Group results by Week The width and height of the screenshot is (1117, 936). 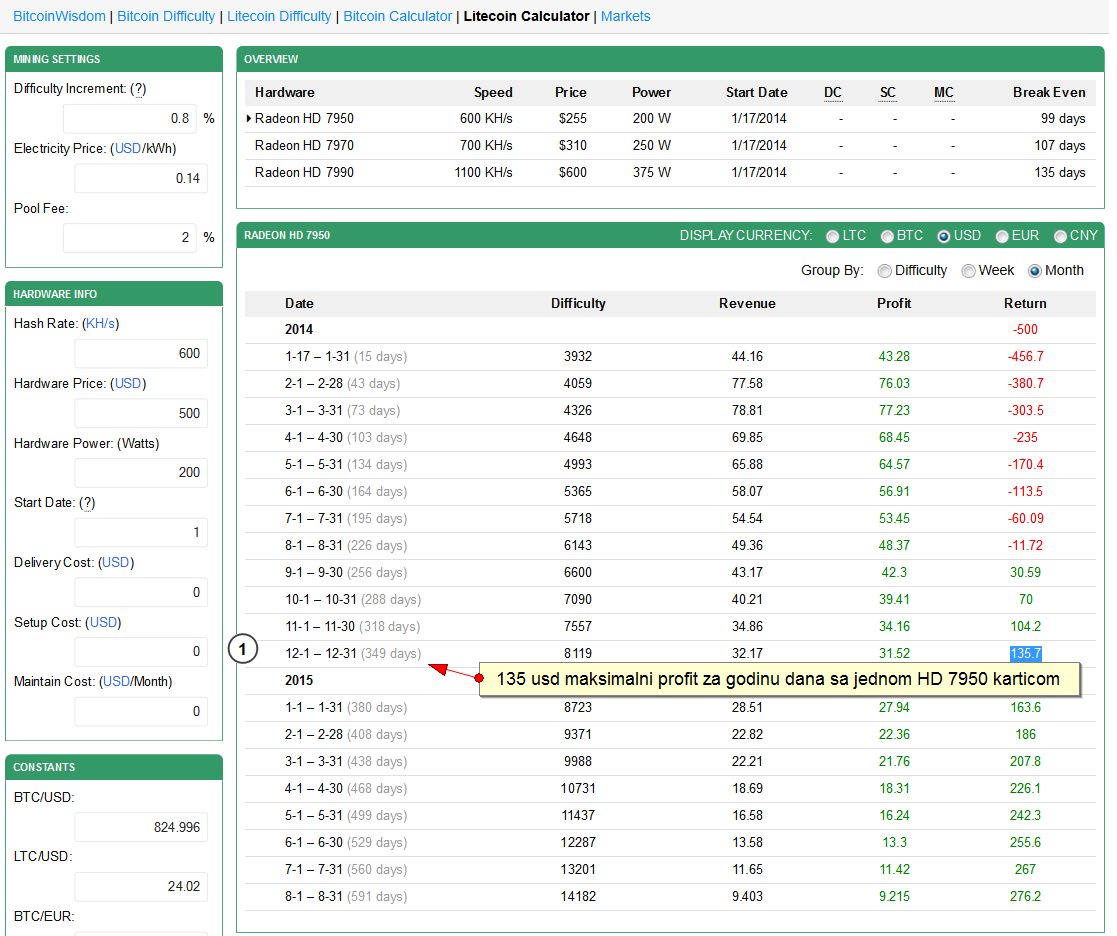pyautogui.click(x=968, y=271)
